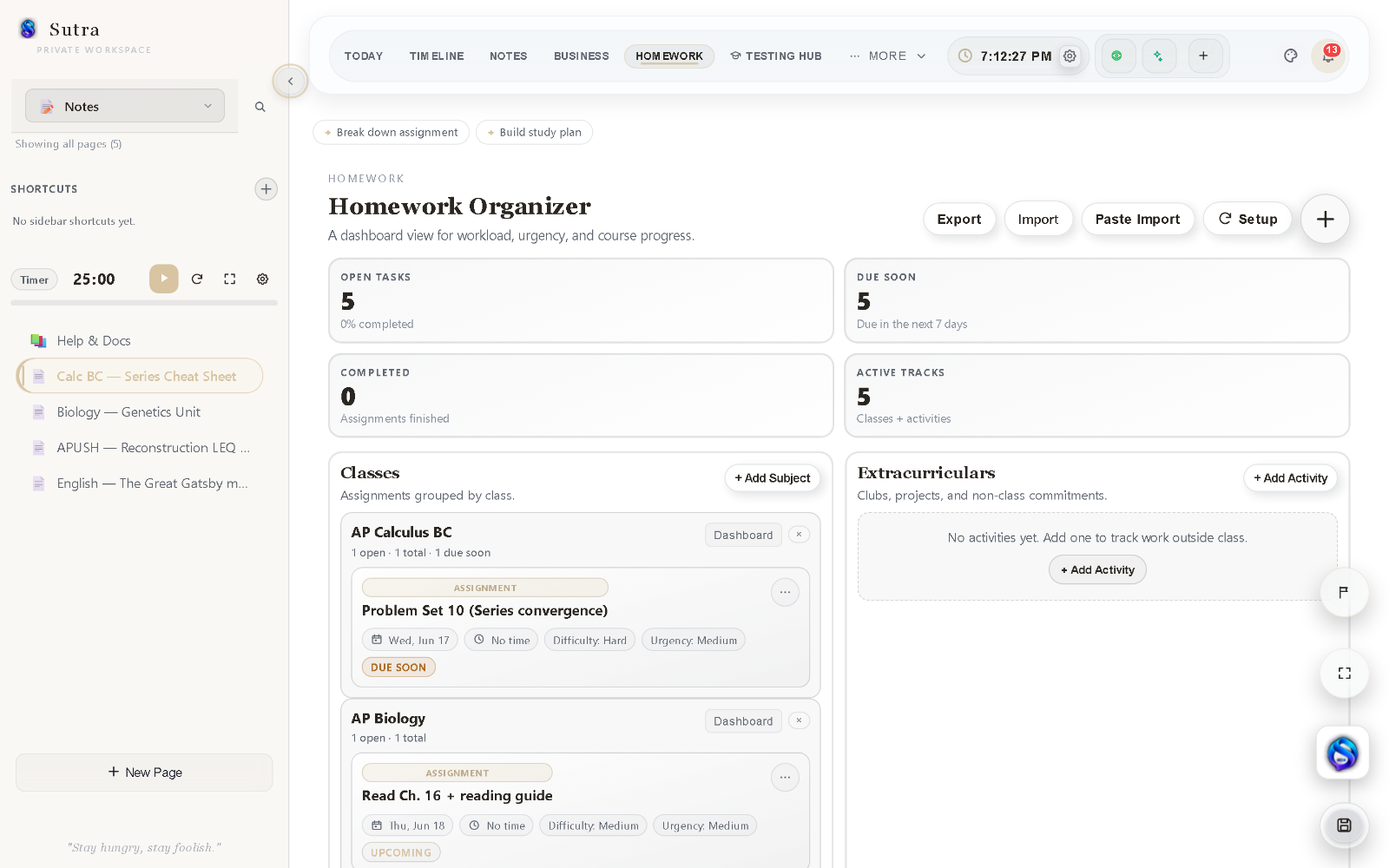Open the sidebar search icon

[x=260, y=107]
